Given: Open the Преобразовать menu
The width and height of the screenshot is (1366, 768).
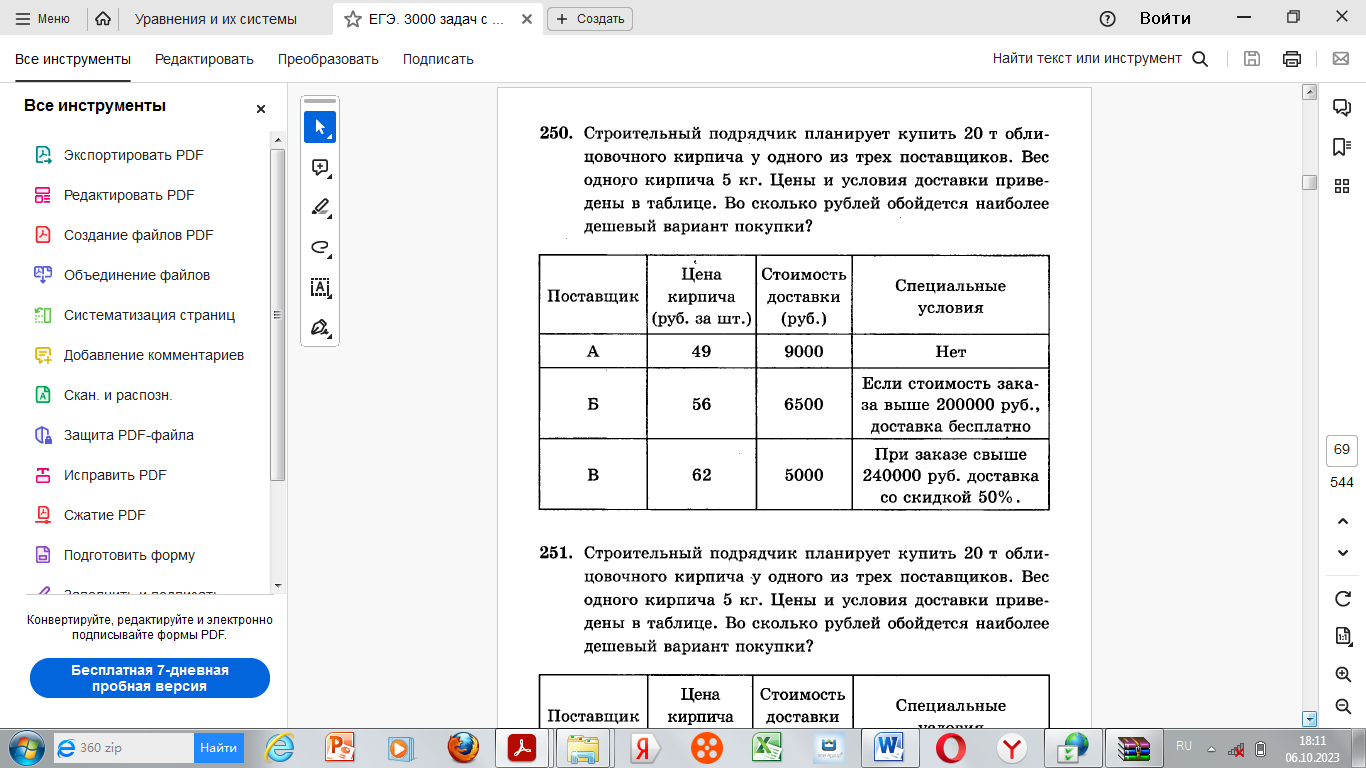Looking at the screenshot, I should coord(328,59).
